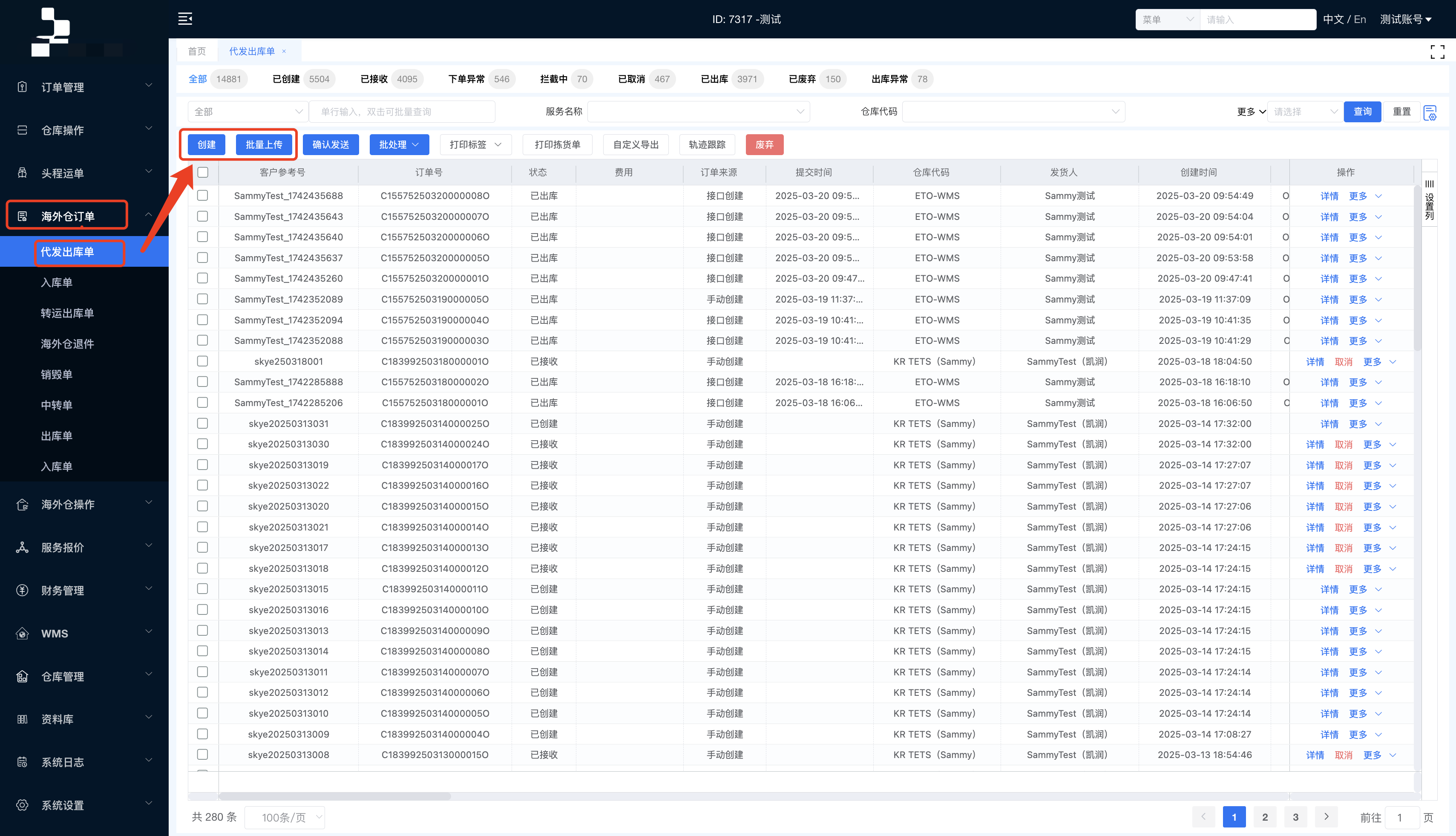Click the 确认发送 button

(x=331, y=145)
